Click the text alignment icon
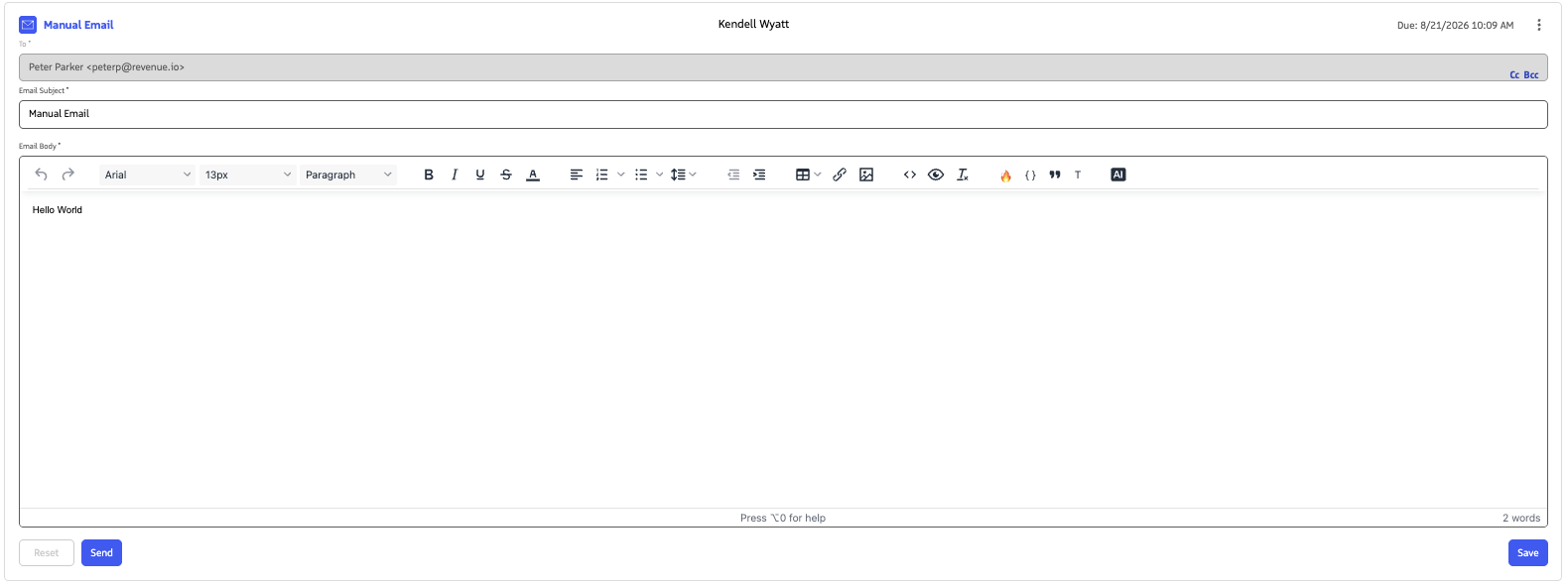This screenshot has width=1568, height=588. 576,175
